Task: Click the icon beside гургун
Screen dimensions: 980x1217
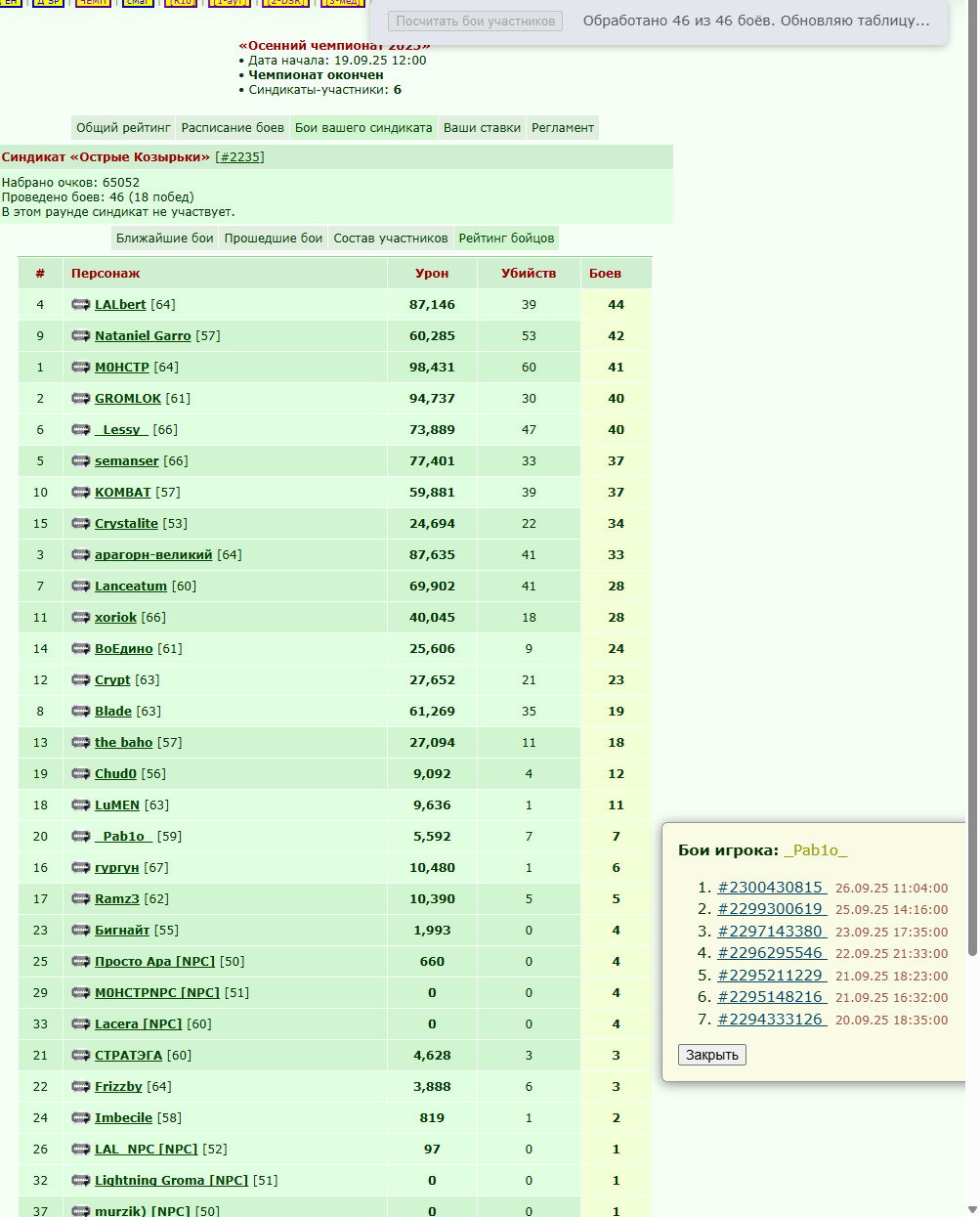Action: coord(80,868)
